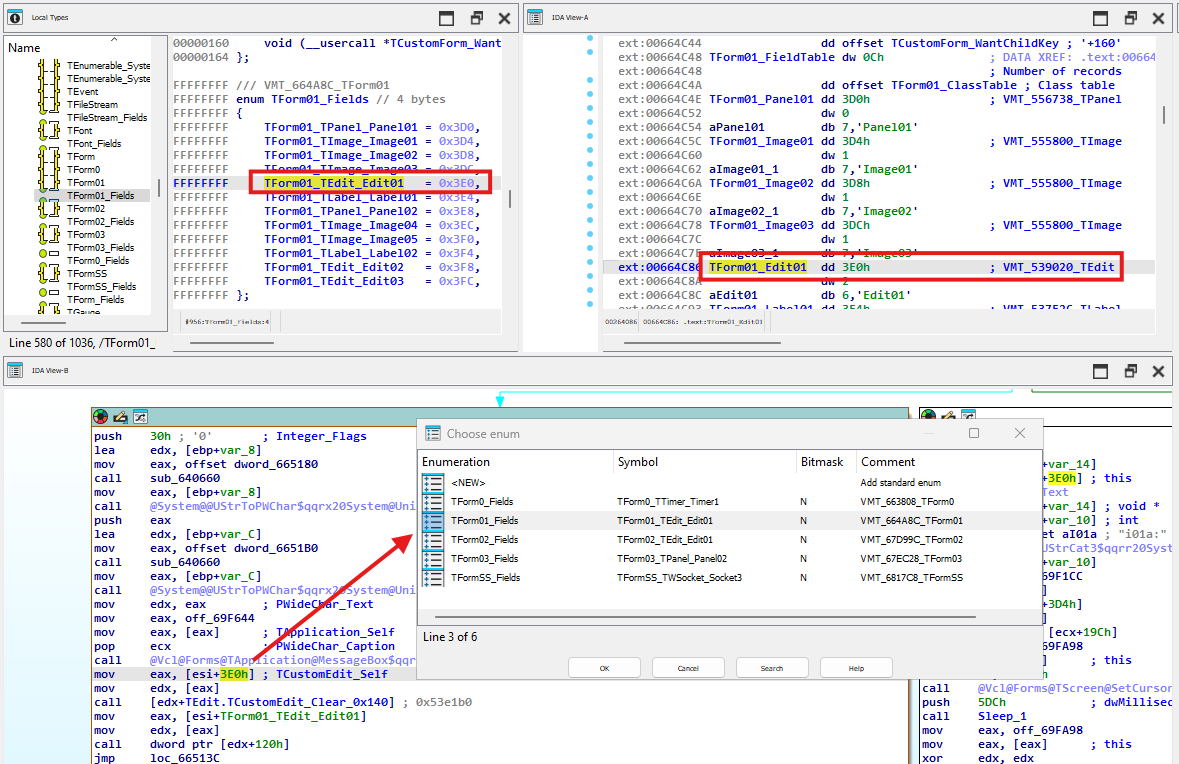Select TEvent in Local Types list
This screenshot has height=764, width=1179.
[83, 92]
